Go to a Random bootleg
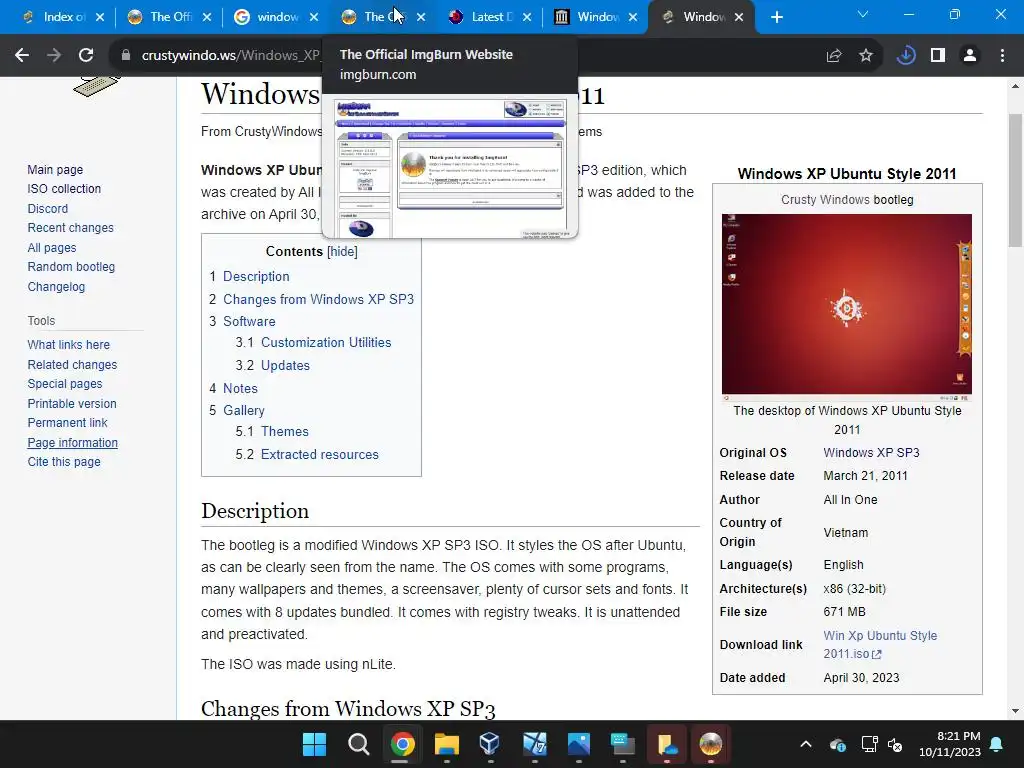 71,266
